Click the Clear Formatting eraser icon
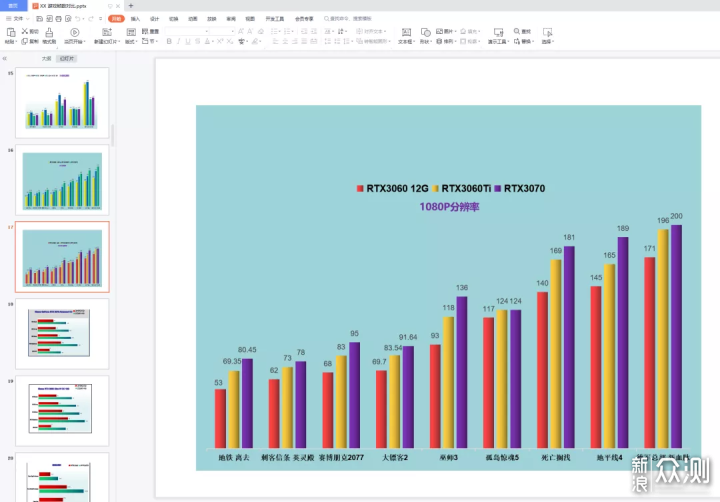 pos(260,31)
